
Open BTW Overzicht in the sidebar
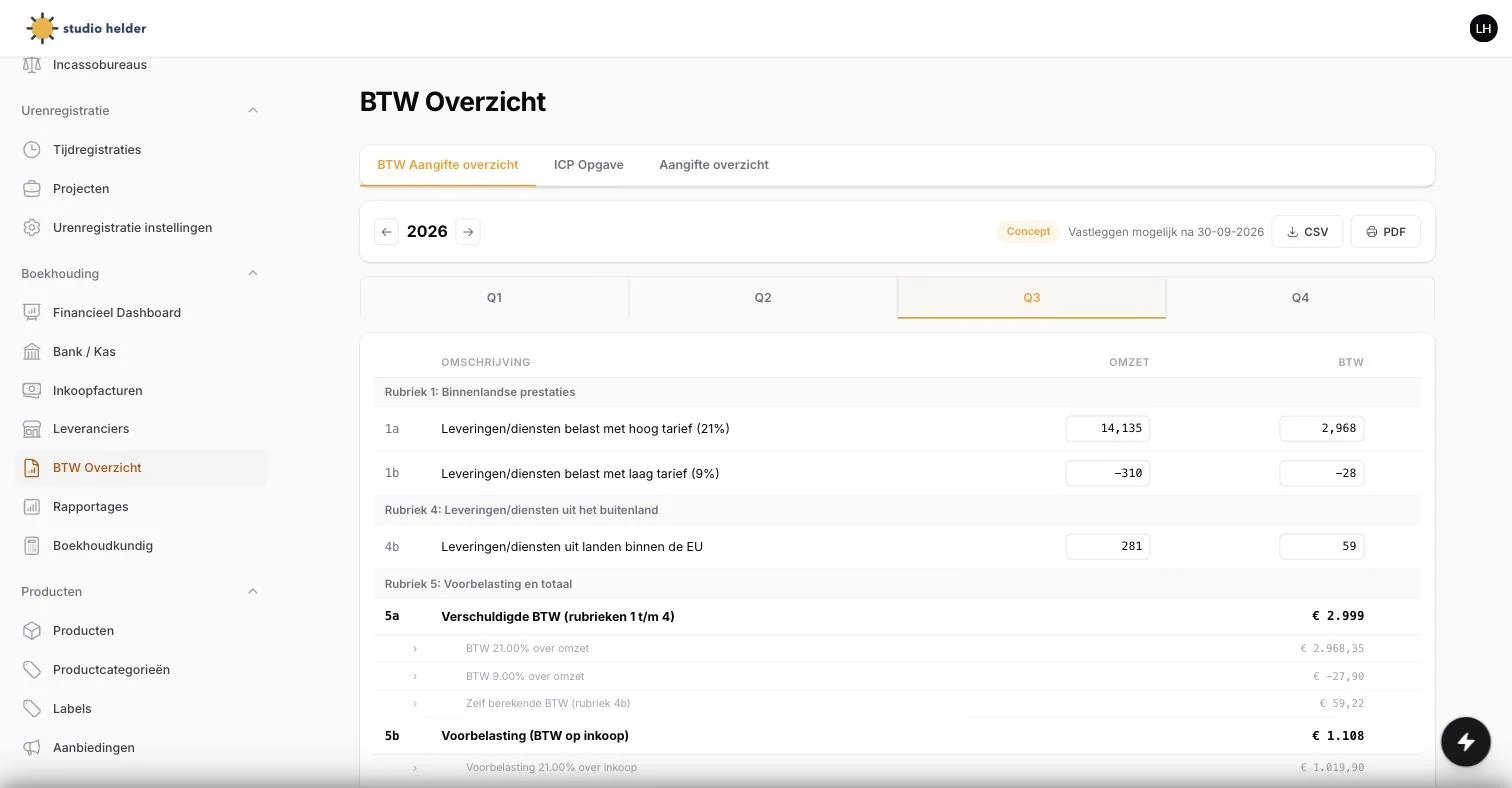pos(142,468)
